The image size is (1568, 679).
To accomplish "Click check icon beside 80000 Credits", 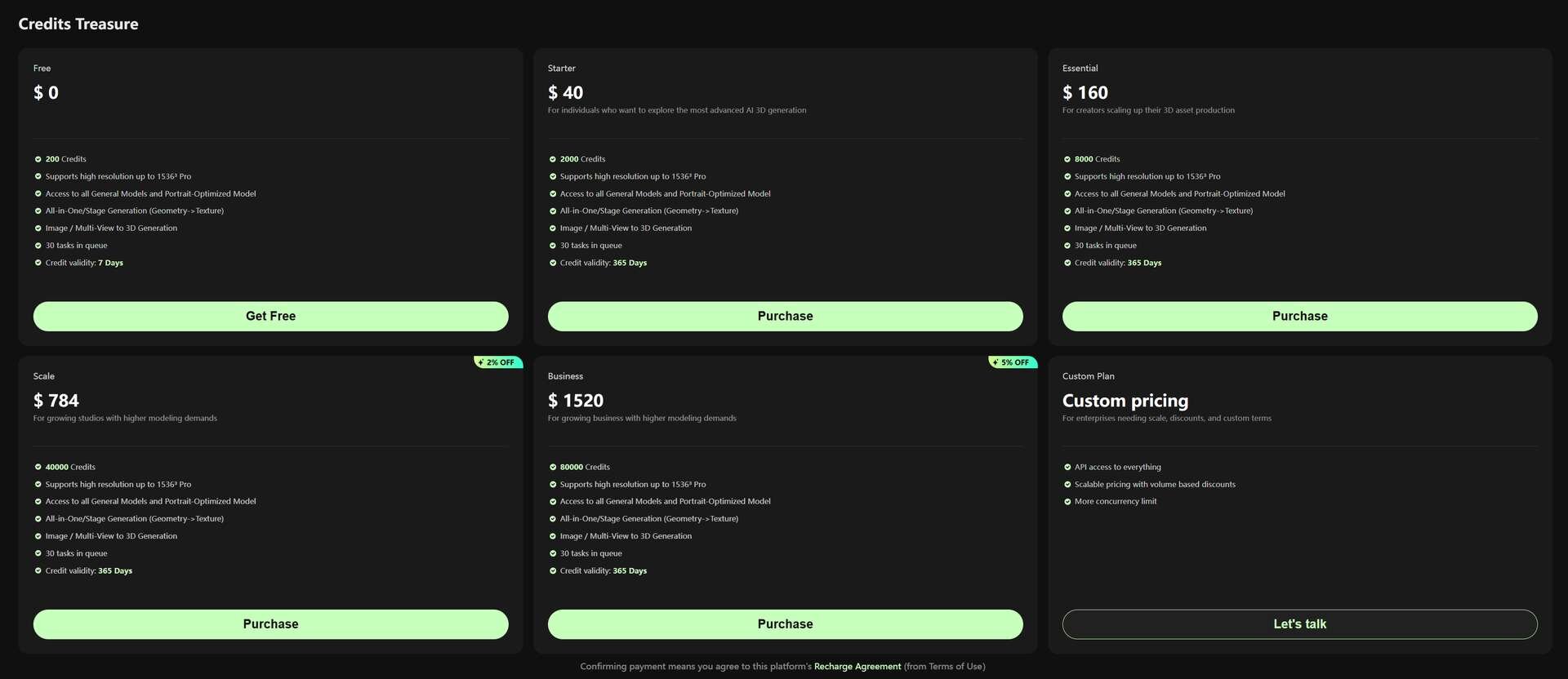I will tap(553, 468).
